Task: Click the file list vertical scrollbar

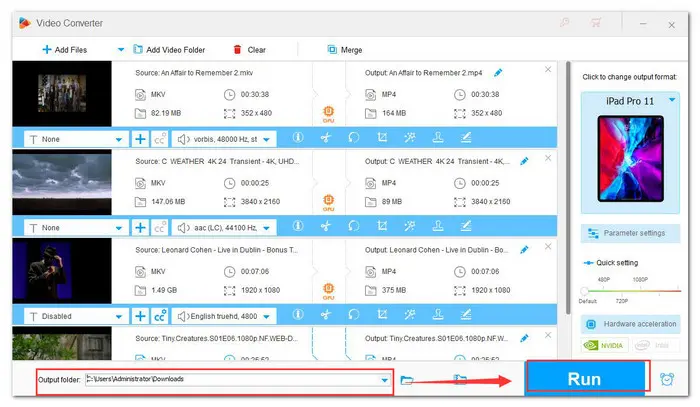Action: point(568,187)
